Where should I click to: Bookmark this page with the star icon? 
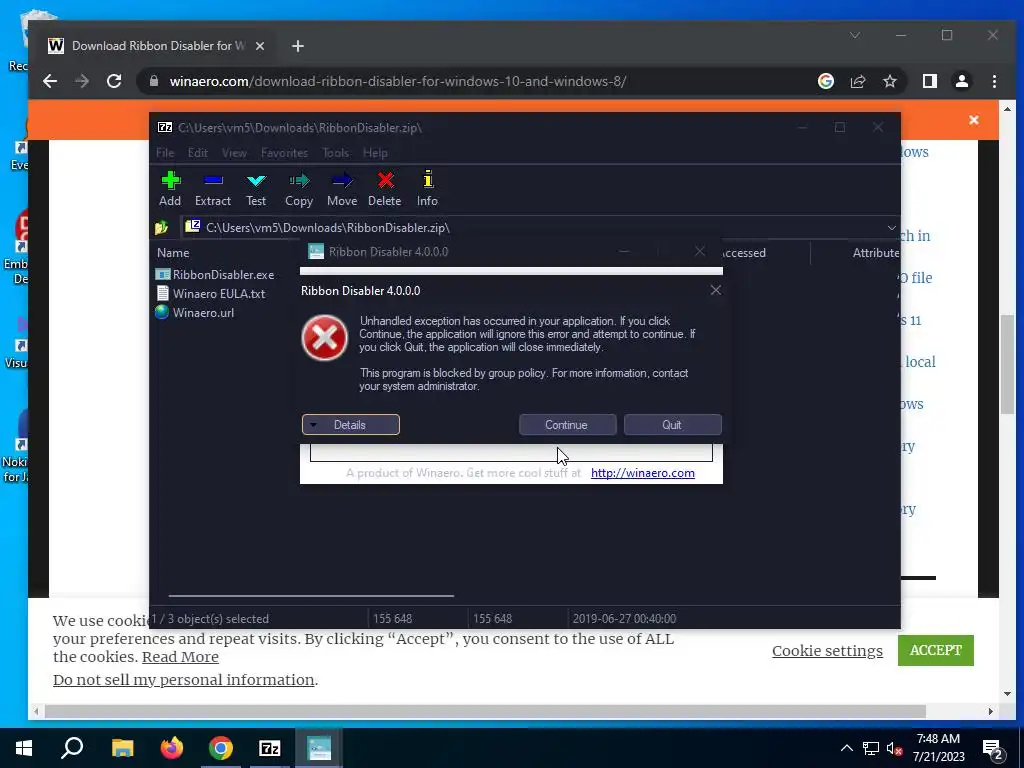tap(889, 82)
